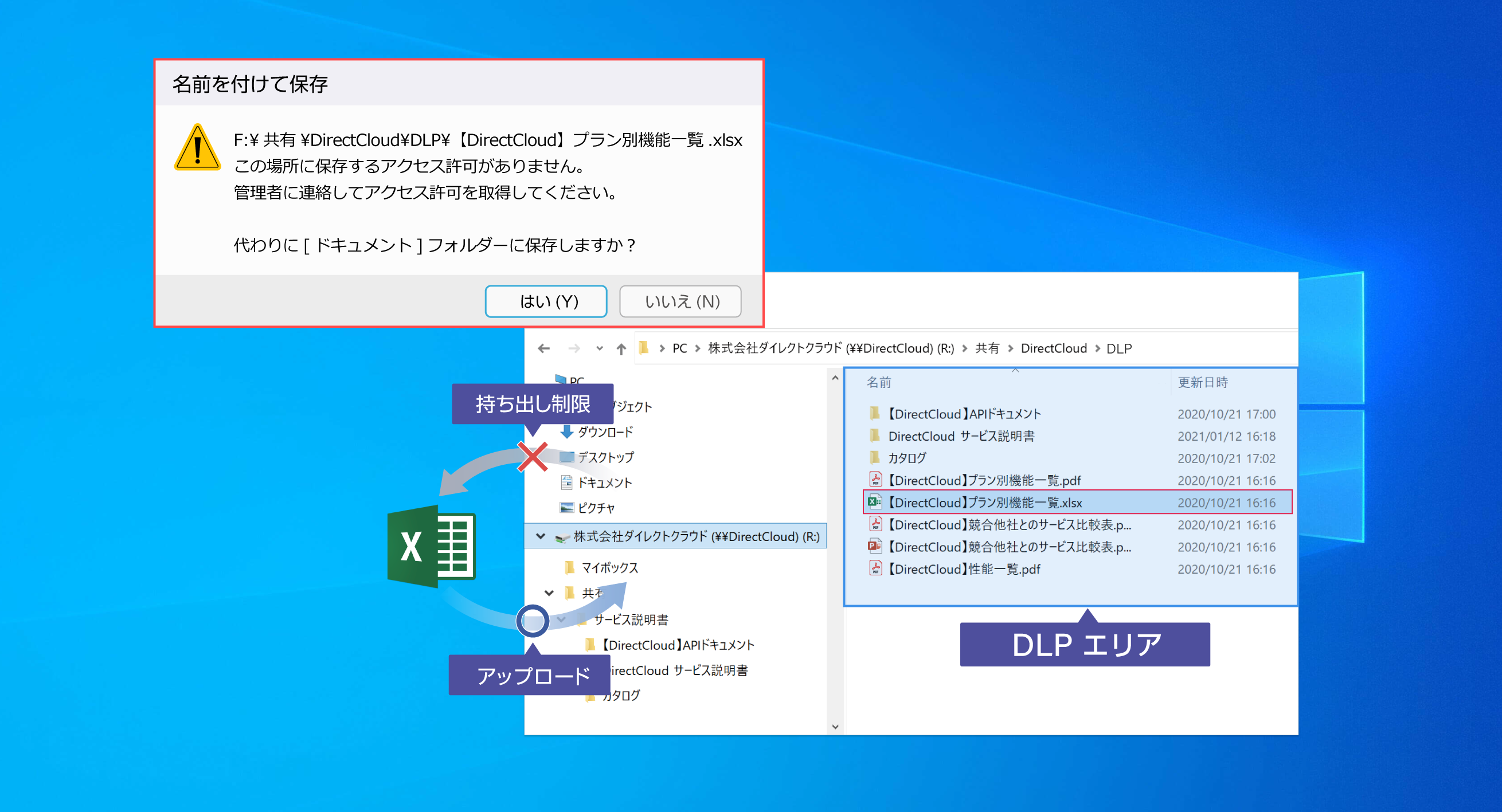Click the ダウンロード arrow icon in tree
Image resolution: width=1502 pixels, height=812 pixels.
(x=567, y=432)
